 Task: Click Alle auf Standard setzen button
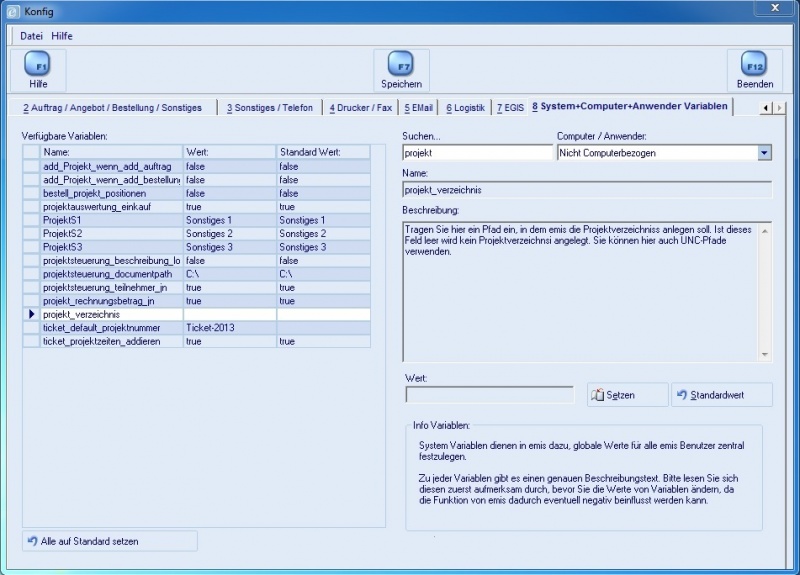click(110, 541)
